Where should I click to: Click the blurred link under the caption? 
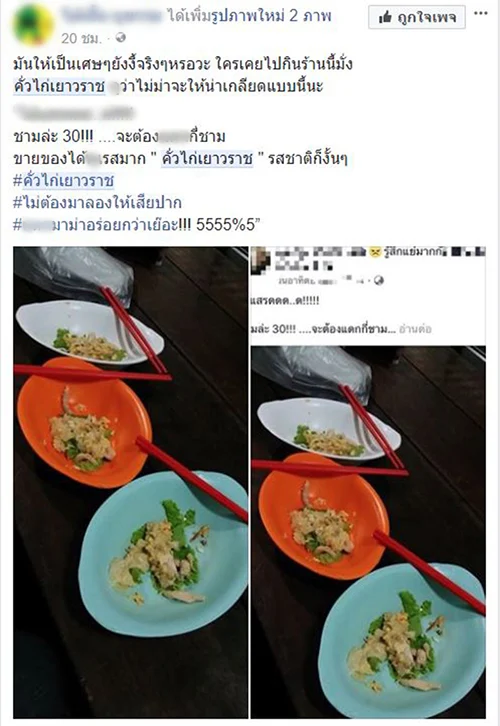(x=74, y=113)
